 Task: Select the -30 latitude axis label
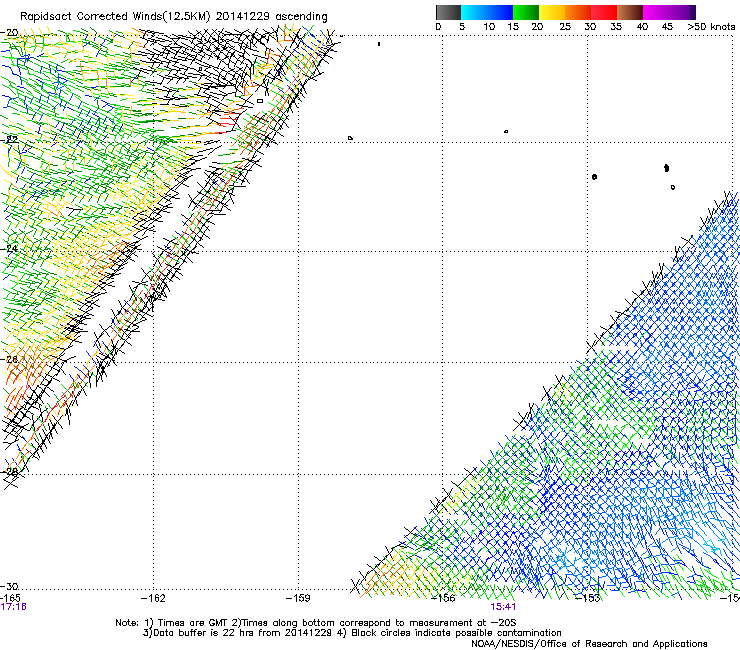pyautogui.click(x=9, y=586)
